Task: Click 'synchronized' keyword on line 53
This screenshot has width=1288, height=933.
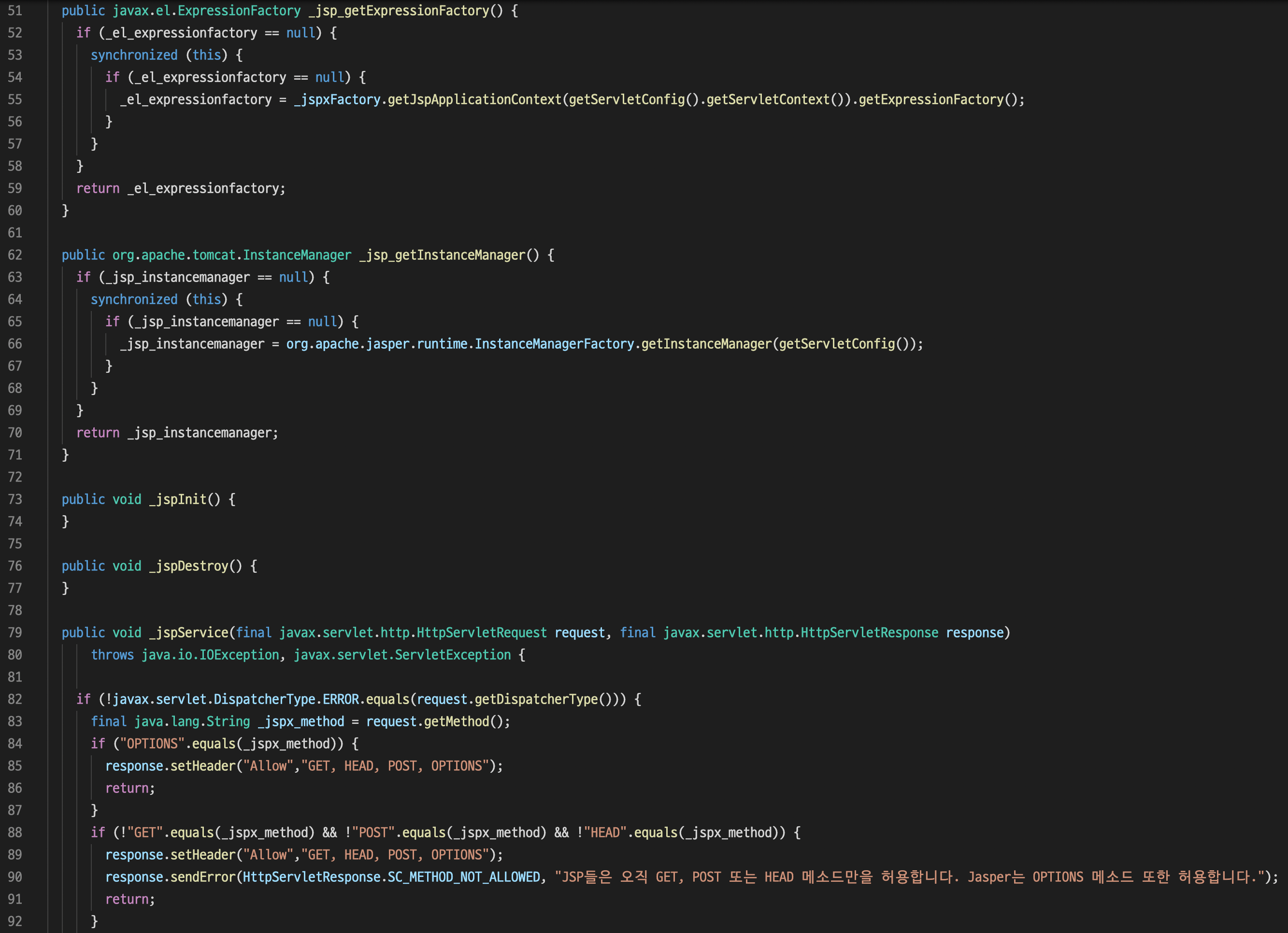Action: click(x=134, y=55)
